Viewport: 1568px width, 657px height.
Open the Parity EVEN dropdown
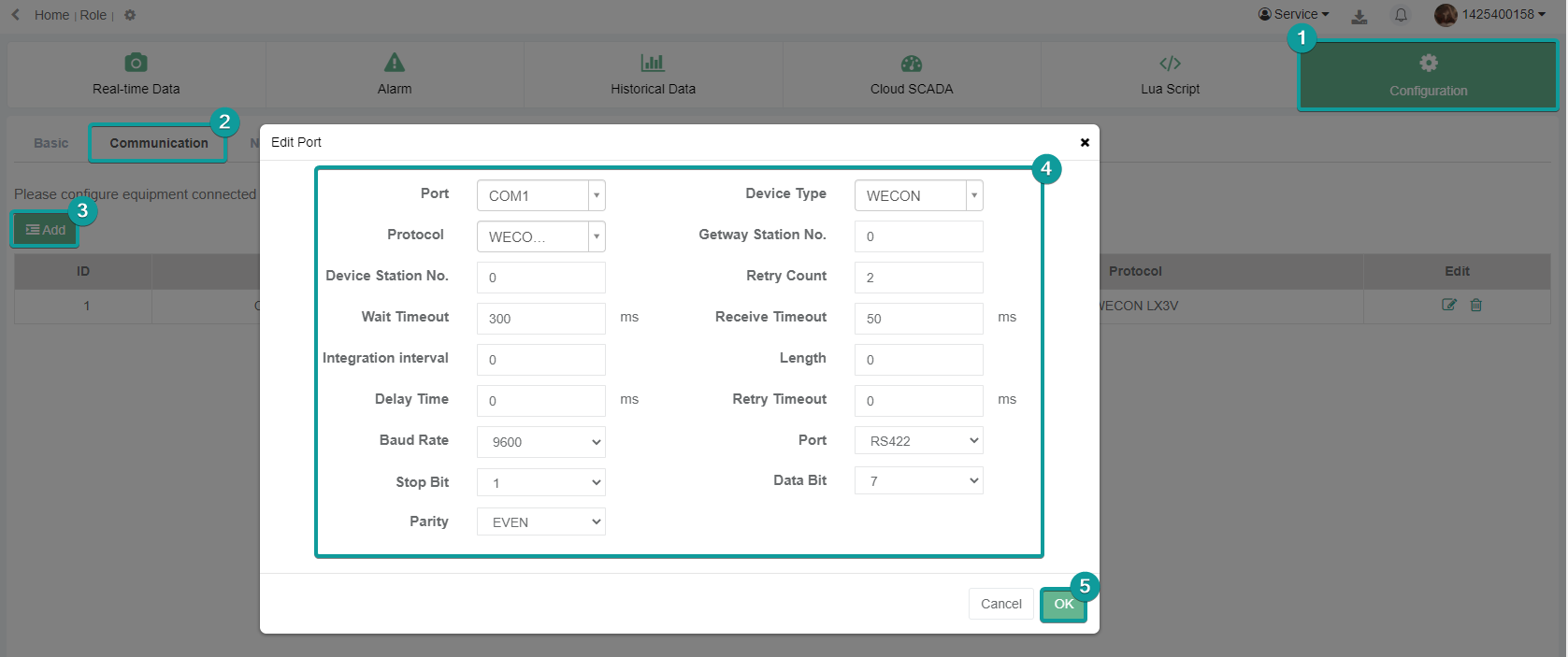(541, 521)
